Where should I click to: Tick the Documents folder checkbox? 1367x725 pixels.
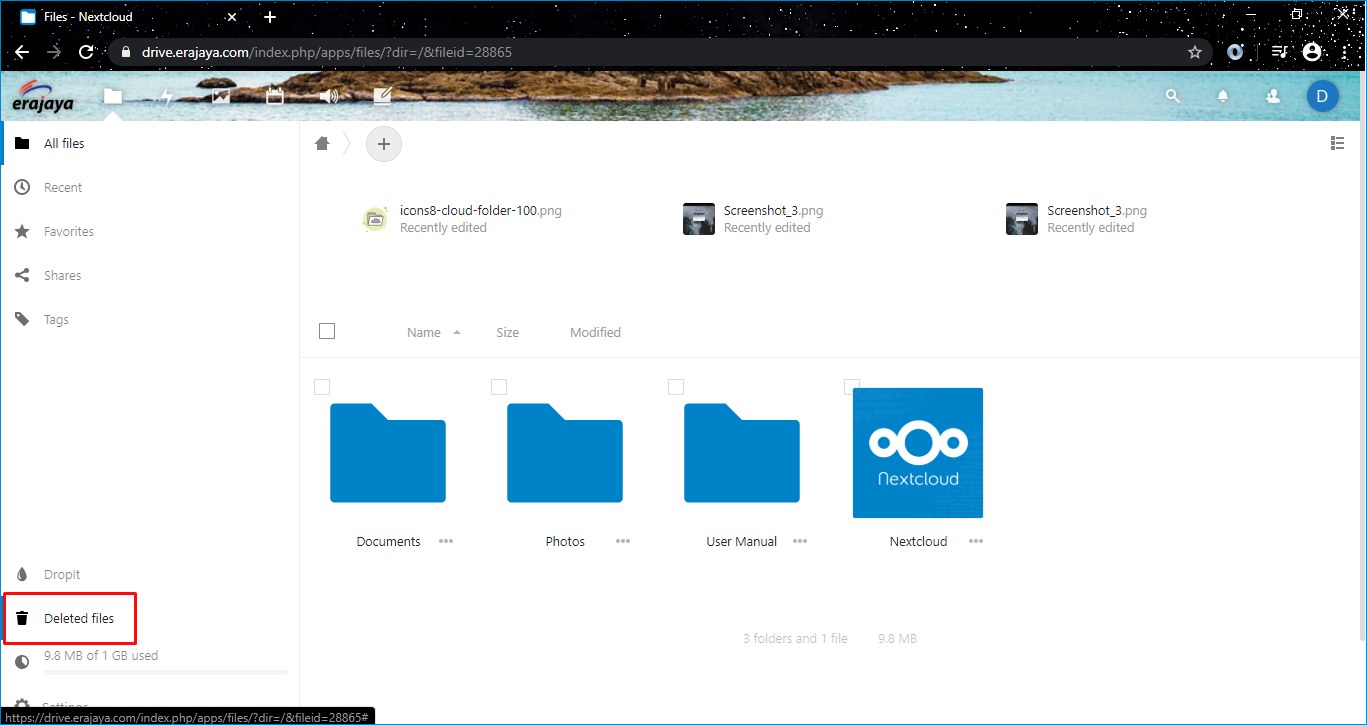click(x=322, y=387)
